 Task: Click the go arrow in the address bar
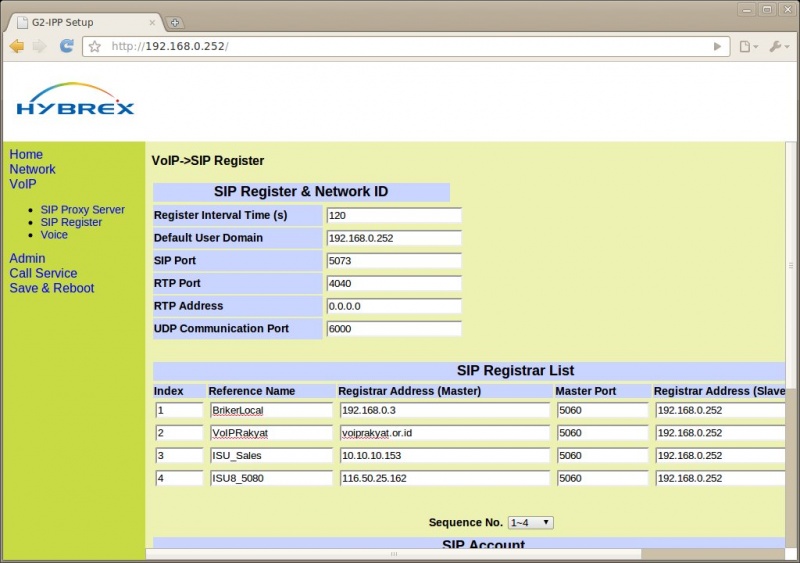(717, 46)
